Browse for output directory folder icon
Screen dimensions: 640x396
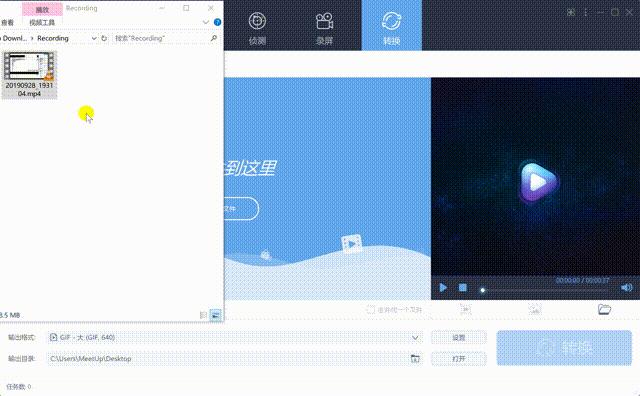point(415,359)
